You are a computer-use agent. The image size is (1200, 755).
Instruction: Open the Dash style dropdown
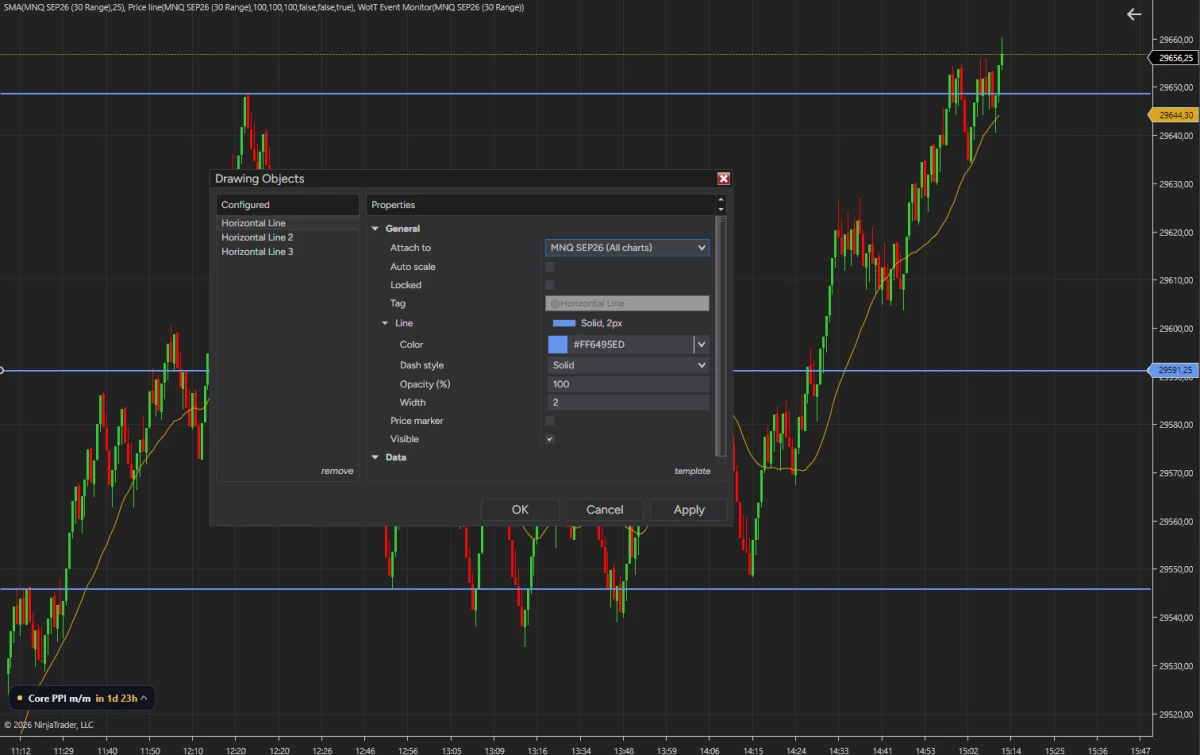627,365
